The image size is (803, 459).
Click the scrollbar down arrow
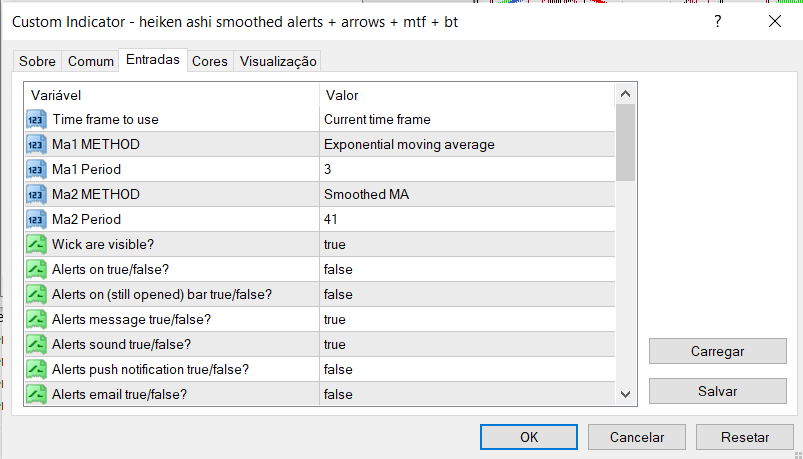coord(625,394)
